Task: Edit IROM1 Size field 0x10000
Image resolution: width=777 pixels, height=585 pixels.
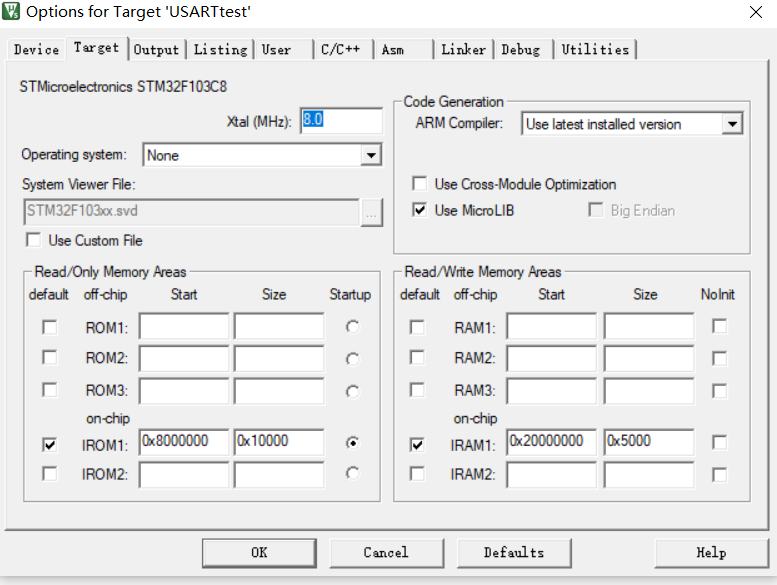Action: click(x=279, y=442)
